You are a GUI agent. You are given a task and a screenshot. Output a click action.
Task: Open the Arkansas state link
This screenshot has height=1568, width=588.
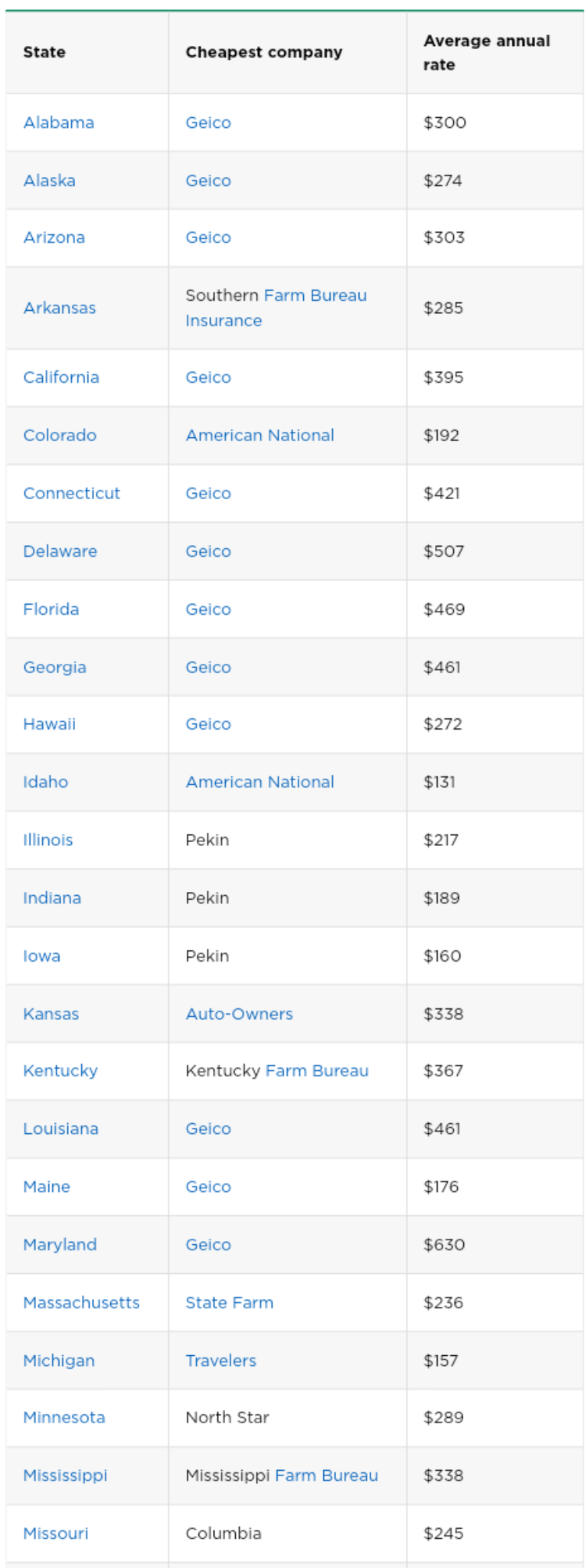click(x=59, y=308)
